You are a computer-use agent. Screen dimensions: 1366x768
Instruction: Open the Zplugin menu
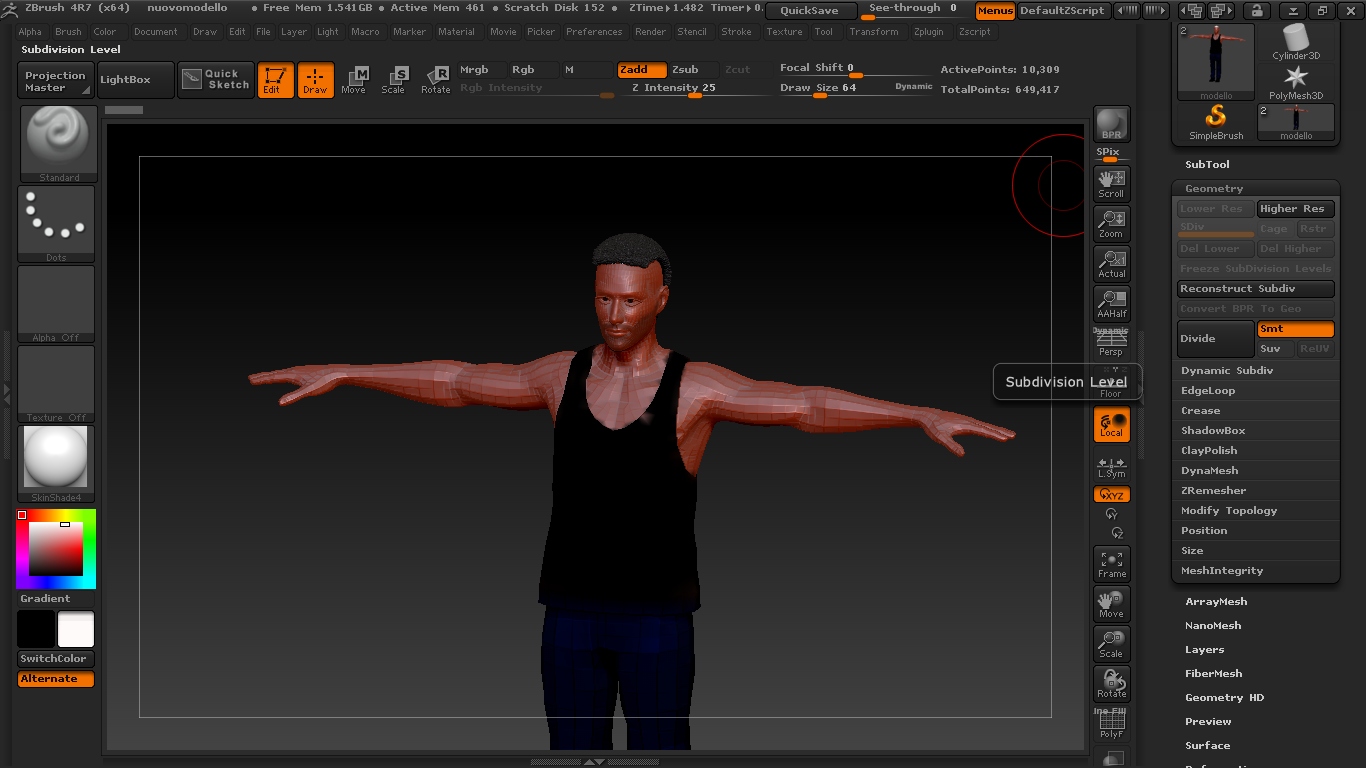(928, 32)
